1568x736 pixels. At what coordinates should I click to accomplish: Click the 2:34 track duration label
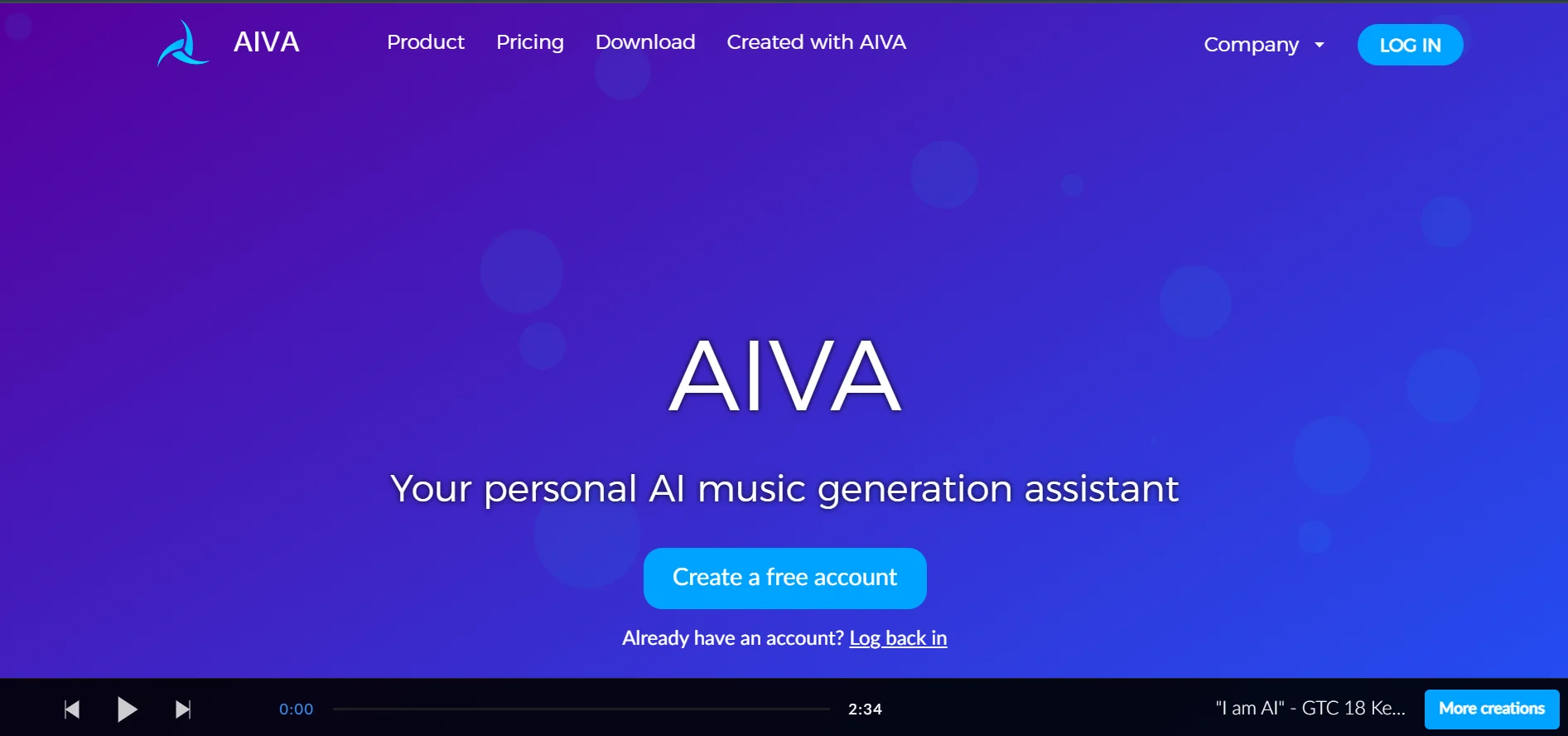pyautogui.click(x=865, y=709)
